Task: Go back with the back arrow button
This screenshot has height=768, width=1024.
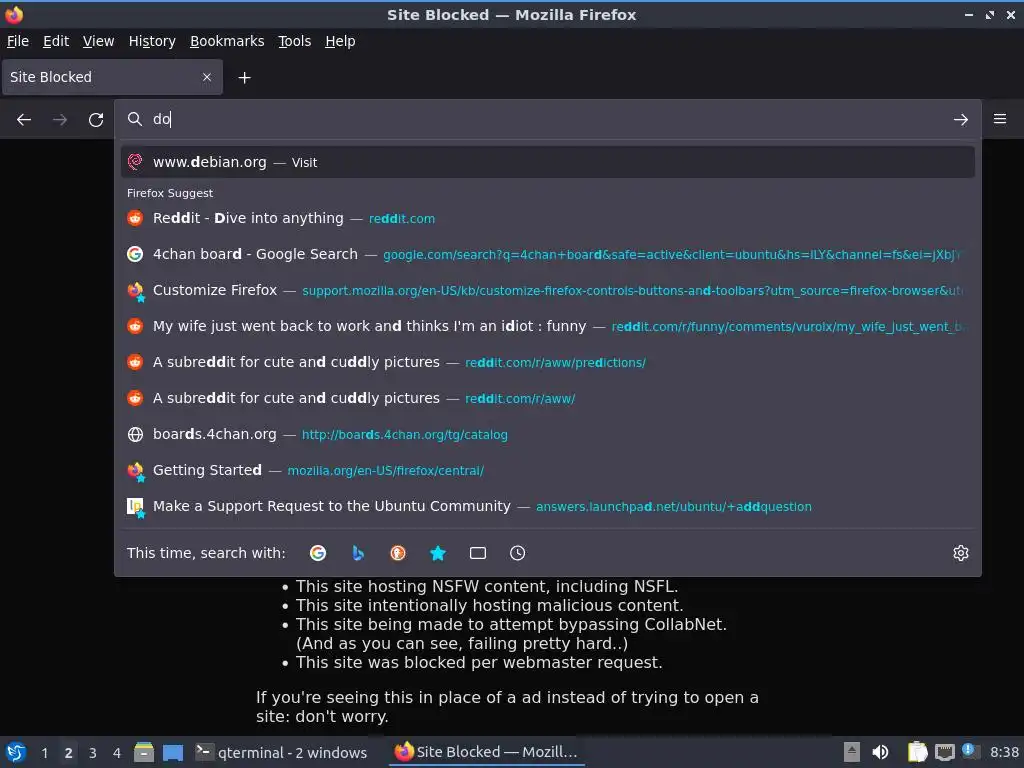Action: tap(24, 120)
